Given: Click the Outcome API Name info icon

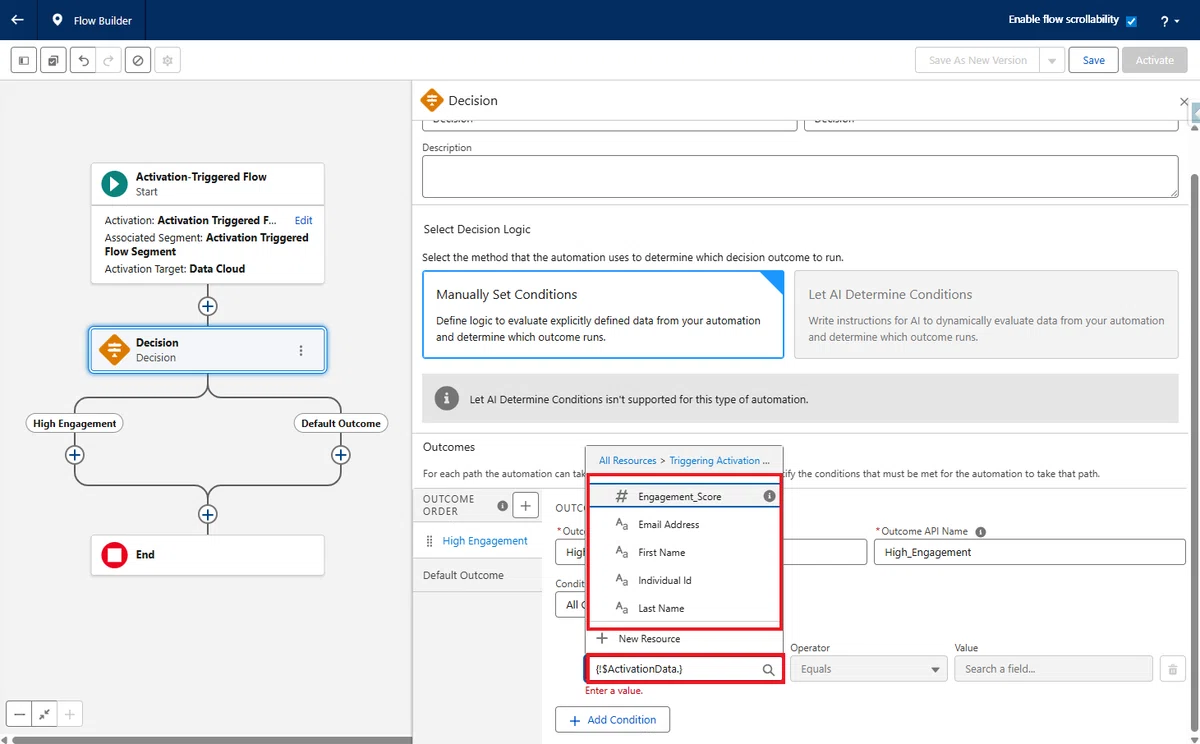Looking at the screenshot, I should (x=980, y=532).
